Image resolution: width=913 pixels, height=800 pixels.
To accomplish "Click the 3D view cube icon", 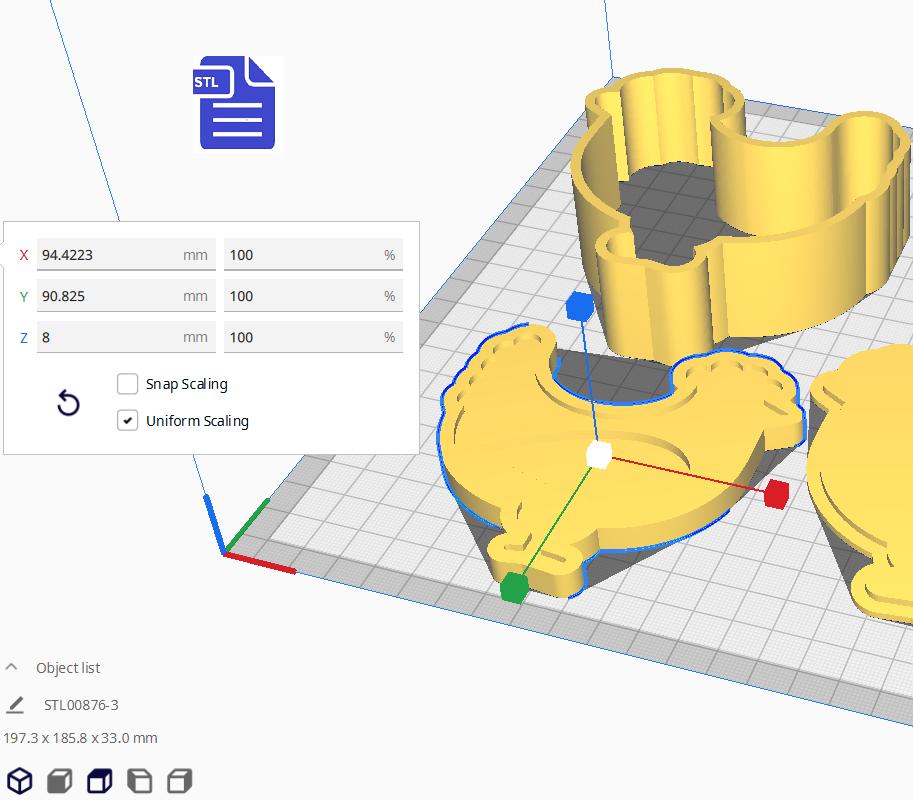I will [x=20, y=780].
